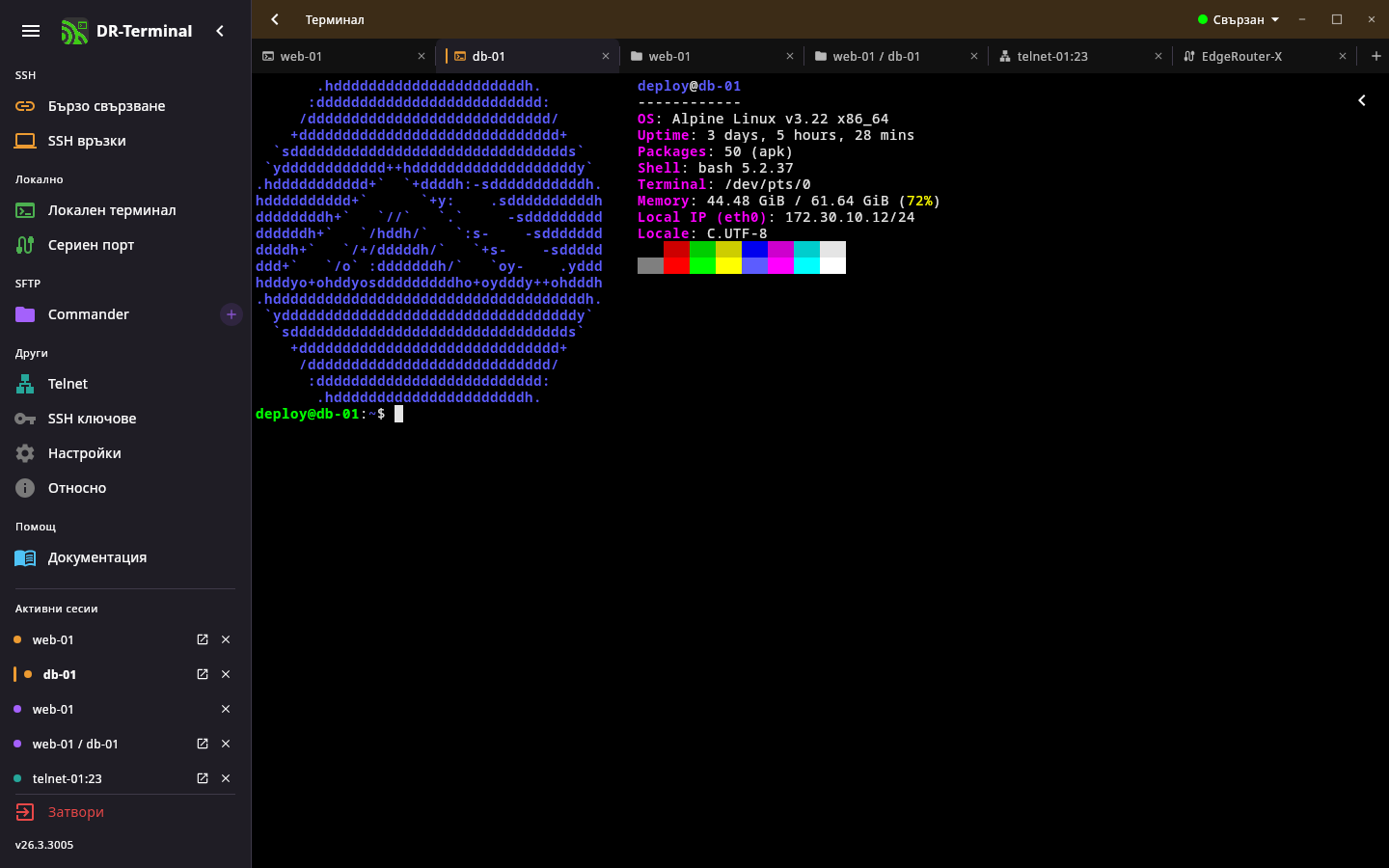Click the cyan color block
This screenshot has width=1389, height=868.
click(x=806, y=265)
